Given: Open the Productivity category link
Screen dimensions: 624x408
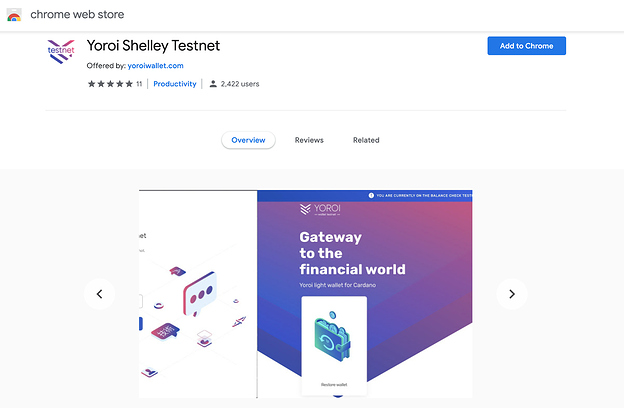Looking at the screenshot, I should coord(175,84).
